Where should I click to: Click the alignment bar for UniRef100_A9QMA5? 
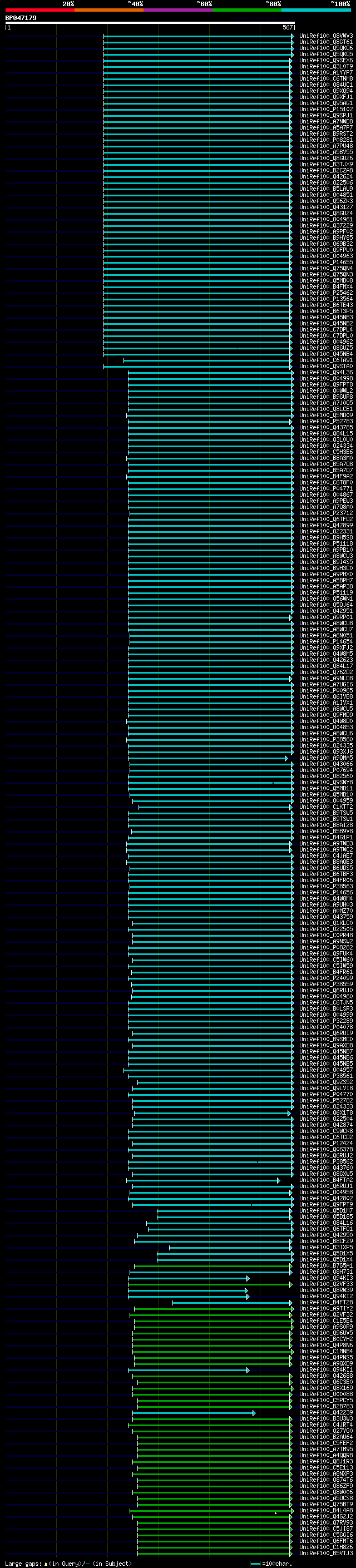(207, 758)
